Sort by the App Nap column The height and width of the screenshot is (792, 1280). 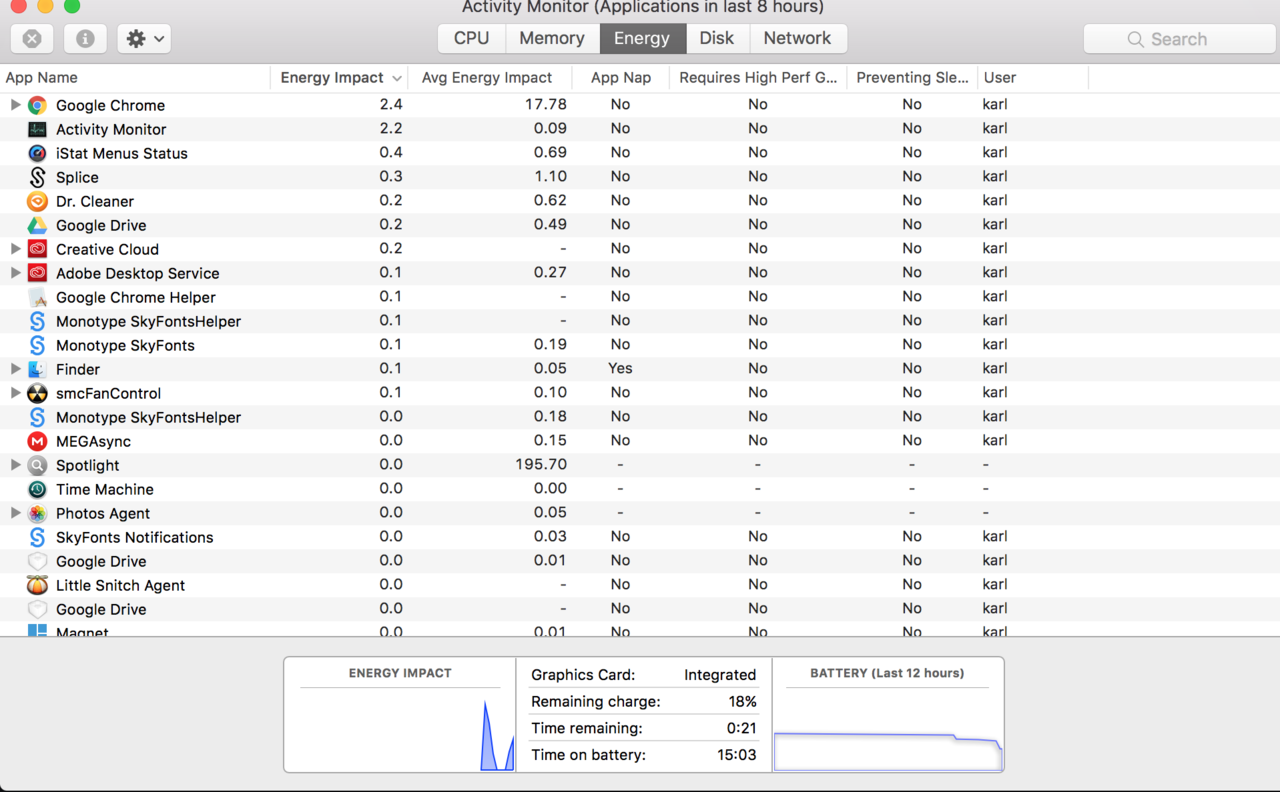coord(621,78)
